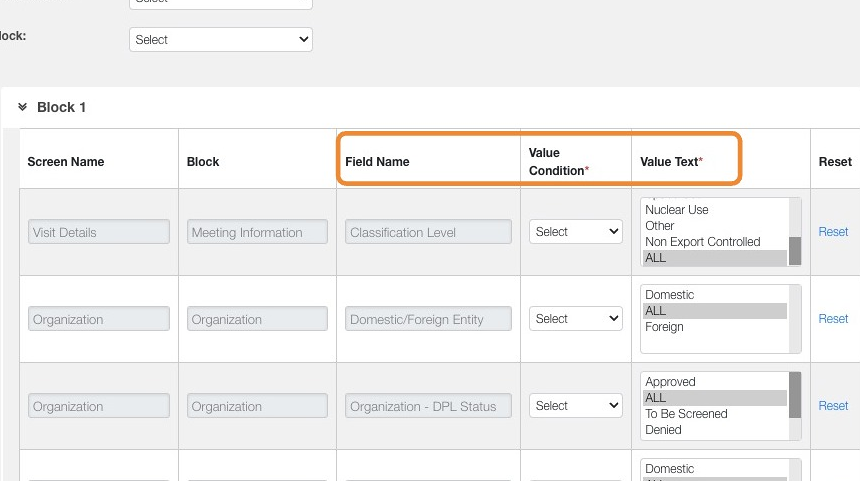Choose Other in Classification Level value list
Image resolution: width=860 pixels, height=481 pixels.
click(x=660, y=226)
